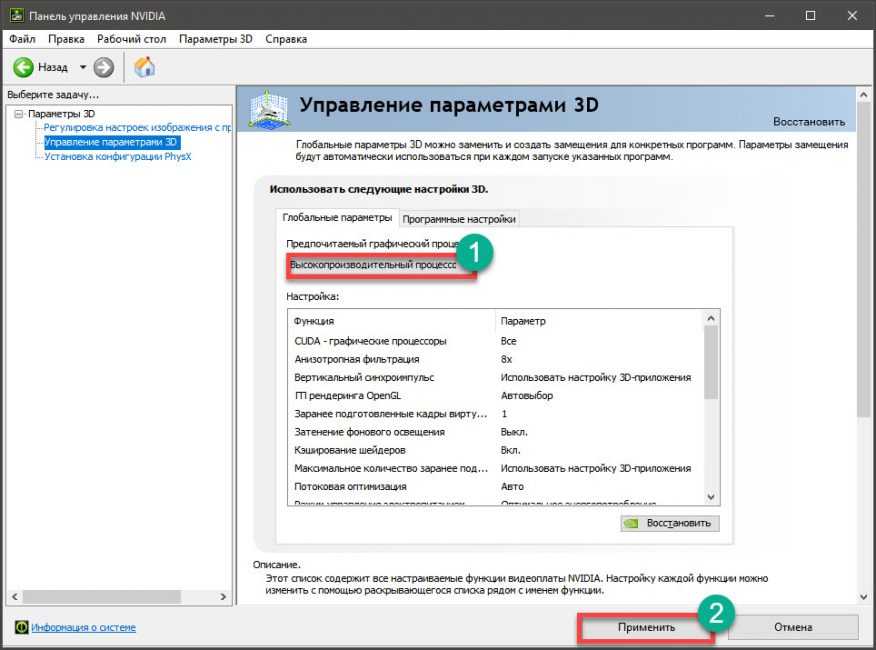
Task: Click the System information icon at bottom left
Action: (x=21, y=628)
